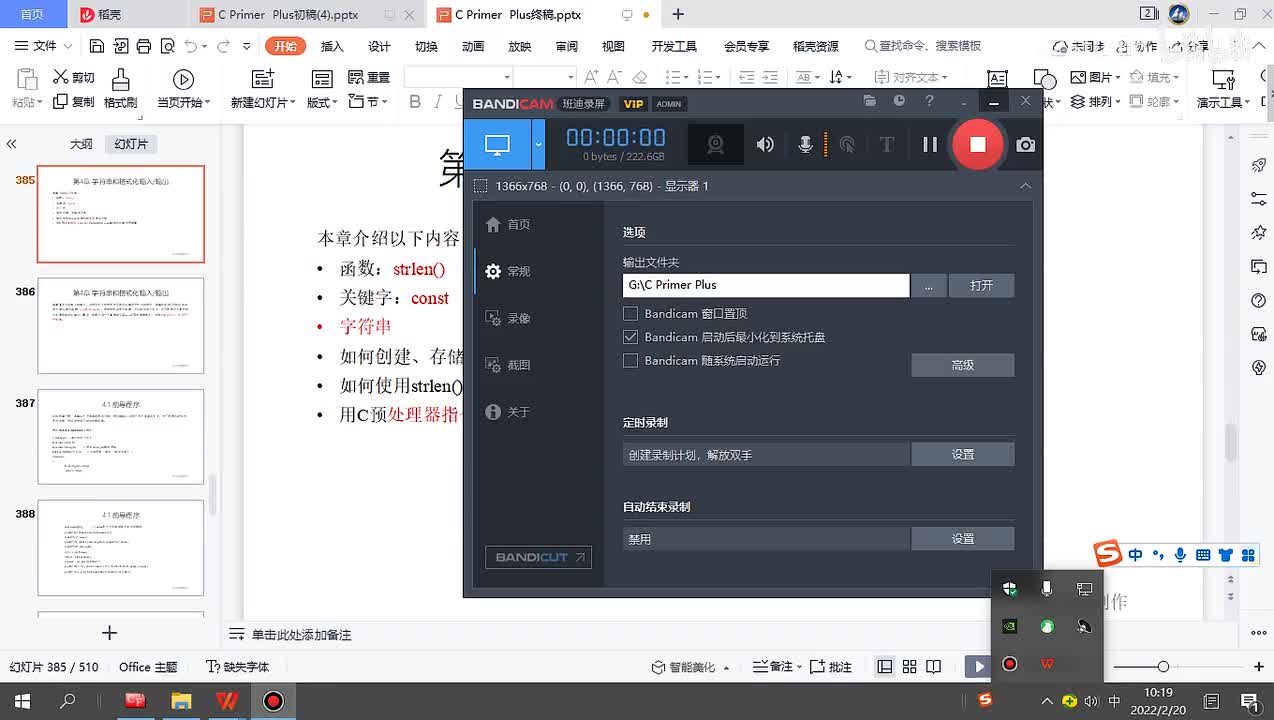Screen dimensions: 1274x720
Task: Adjust the zoom slider handle
Action: (1163, 667)
